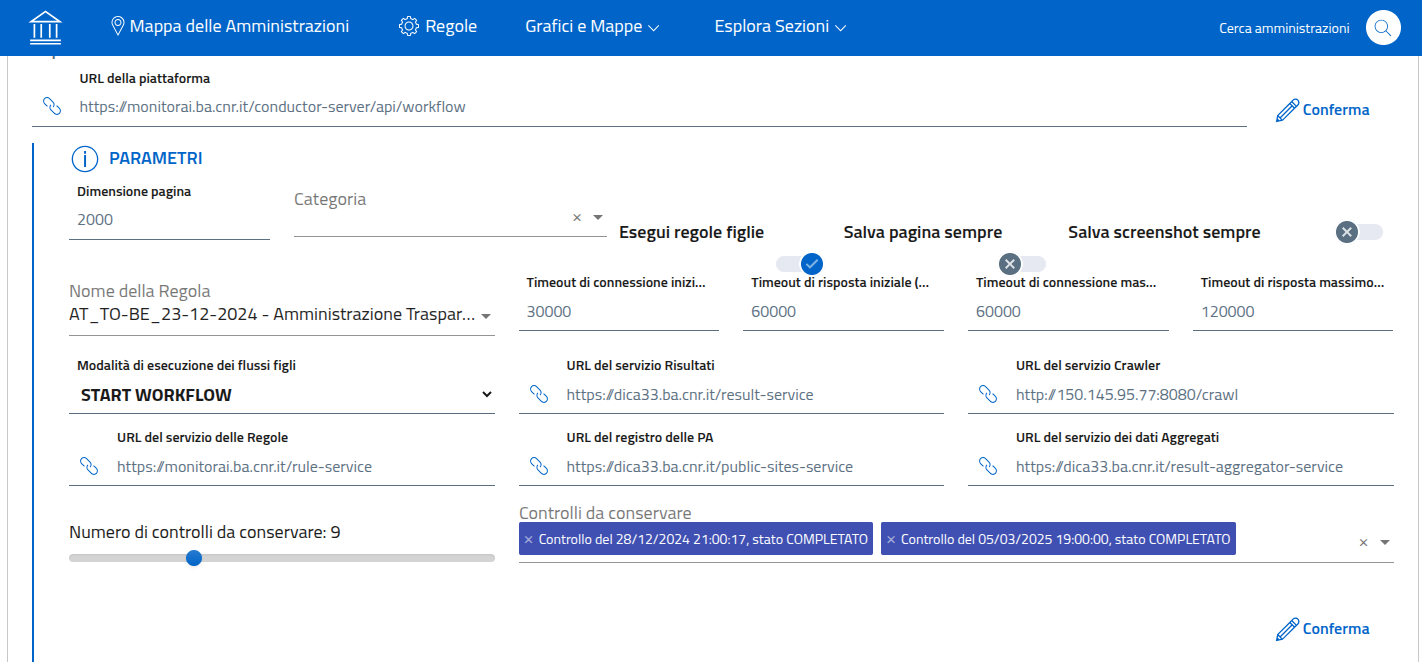Toggle the Esegui regole figlie switch
The height and width of the screenshot is (662, 1422).
pos(800,263)
